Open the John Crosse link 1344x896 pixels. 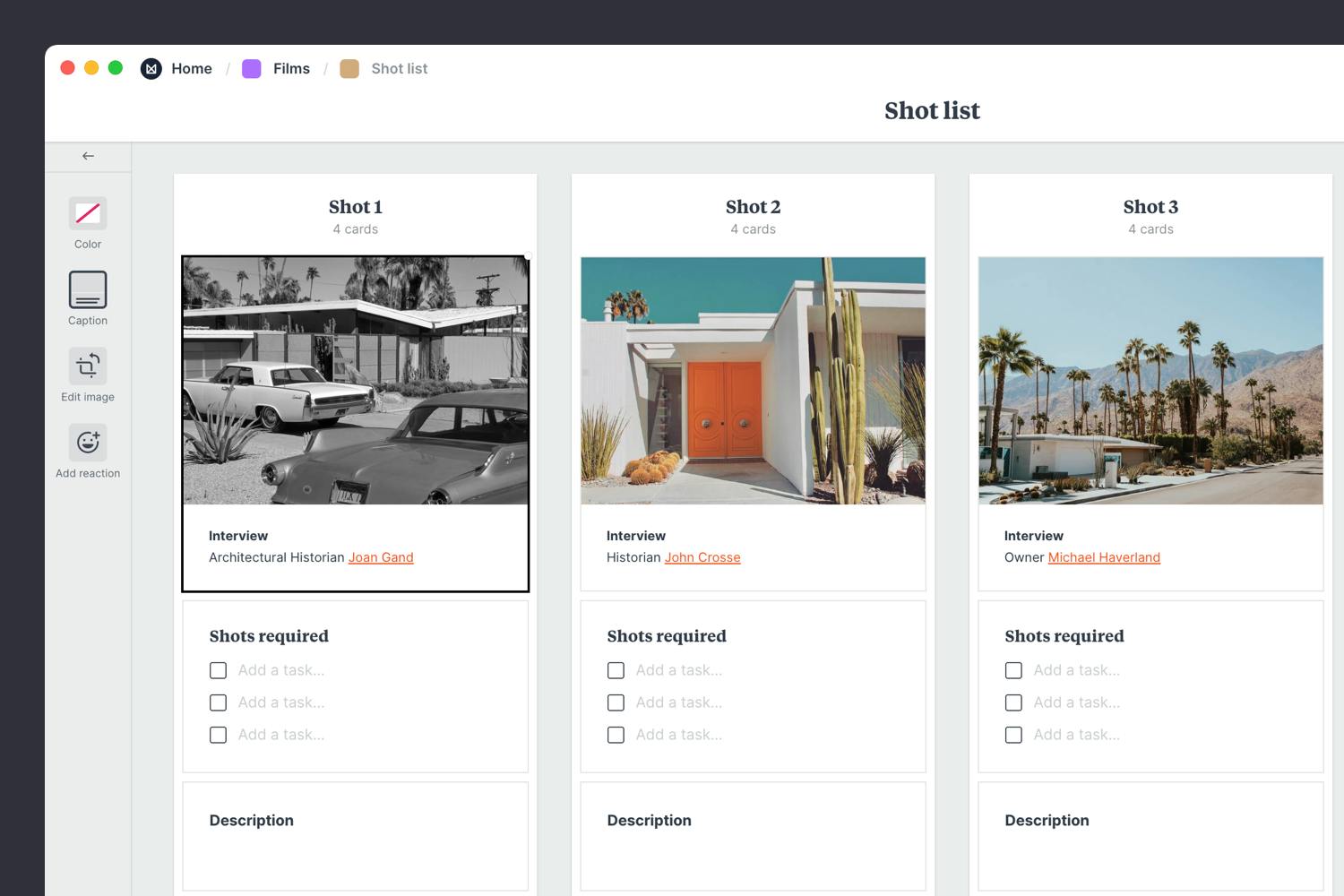tap(702, 556)
